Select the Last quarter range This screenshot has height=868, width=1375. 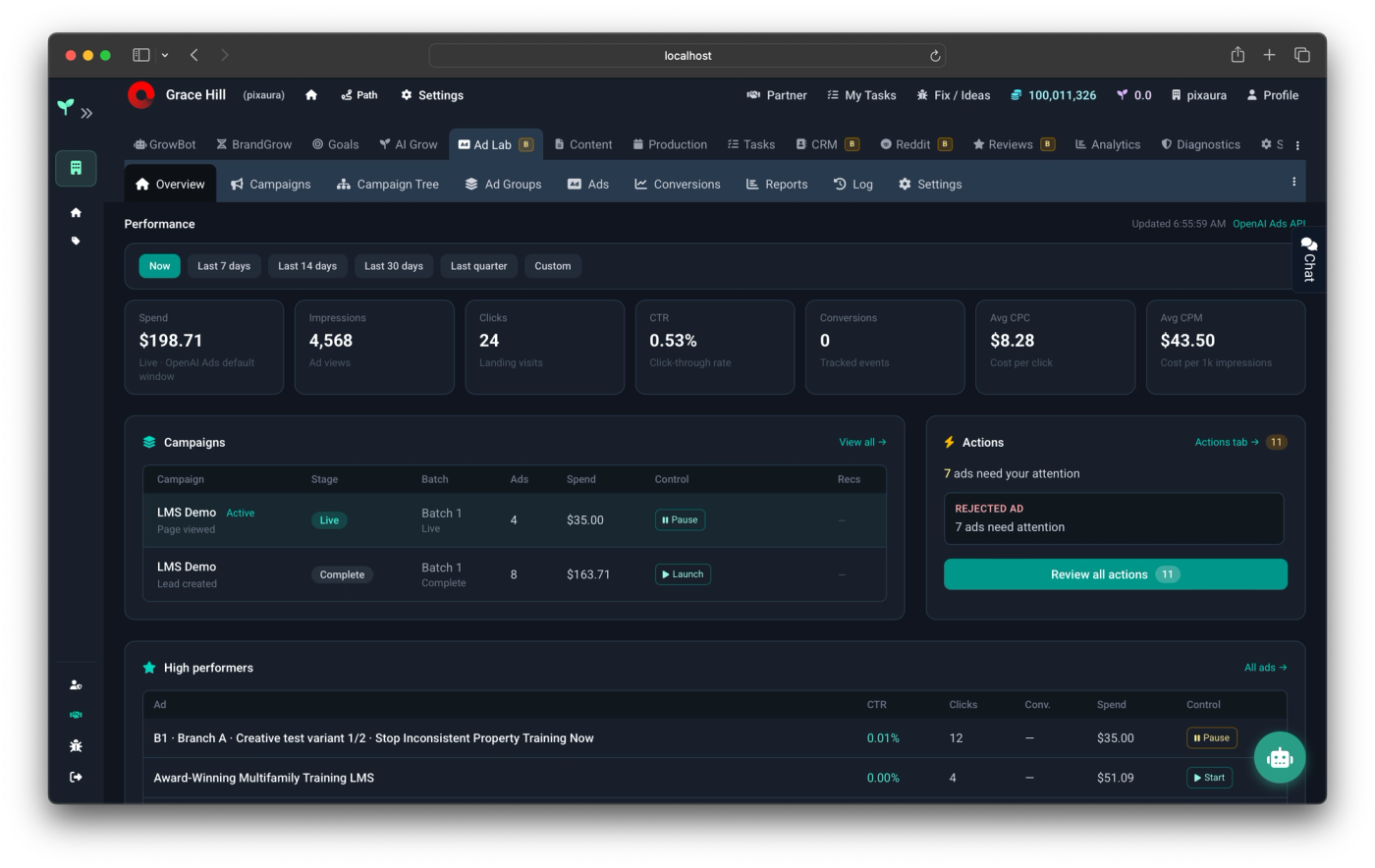pos(479,266)
